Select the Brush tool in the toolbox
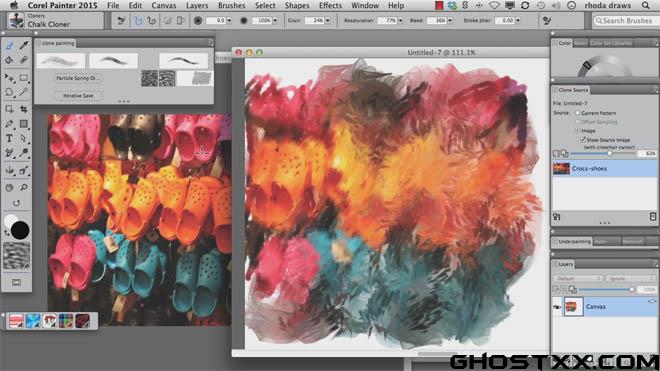This screenshot has height=371, width=660. point(9,45)
